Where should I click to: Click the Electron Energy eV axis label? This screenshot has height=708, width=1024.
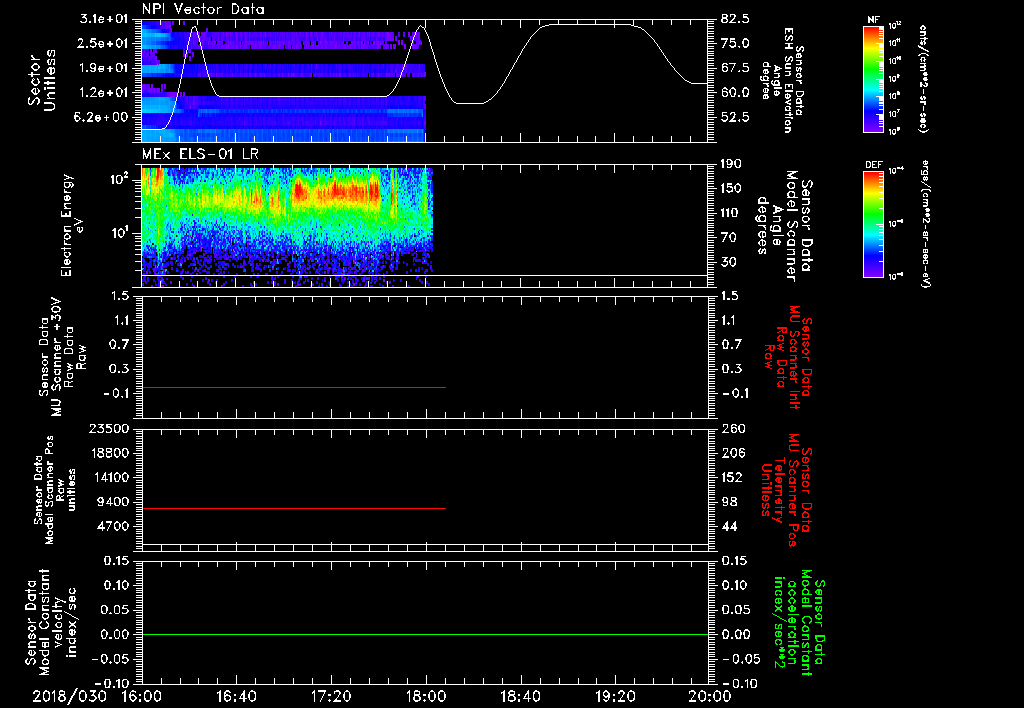(72, 225)
